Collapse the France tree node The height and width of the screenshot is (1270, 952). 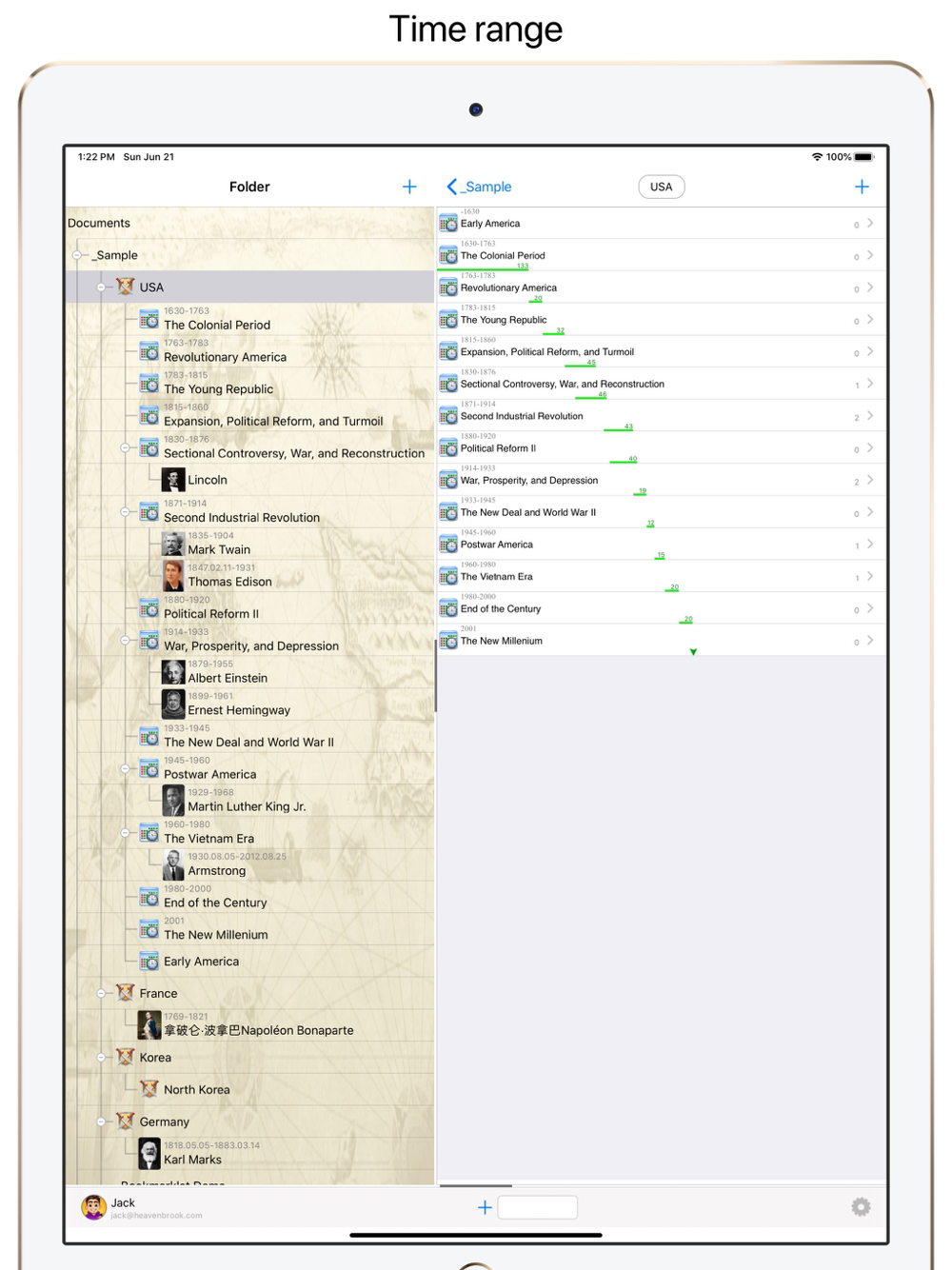click(101, 993)
